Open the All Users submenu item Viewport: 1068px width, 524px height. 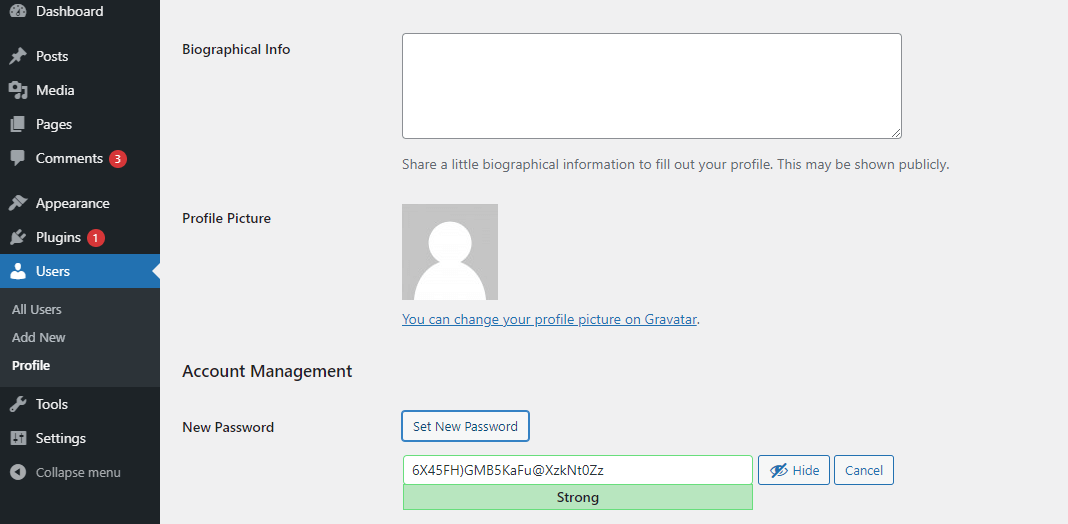37,309
